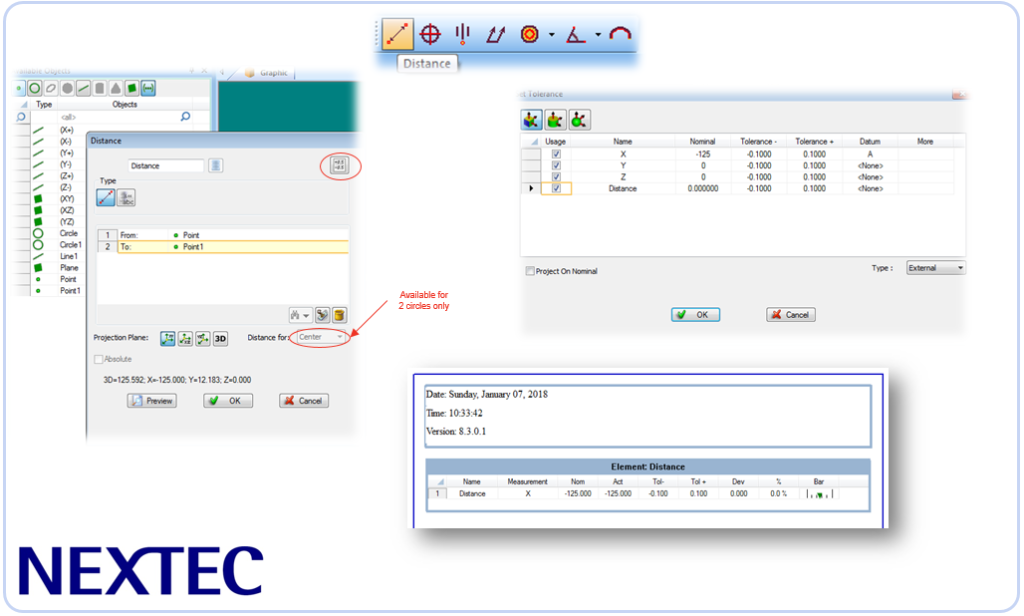Click the Distance name input field
The width and height of the screenshot is (1024, 616).
pyautogui.click(x=166, y=166)
